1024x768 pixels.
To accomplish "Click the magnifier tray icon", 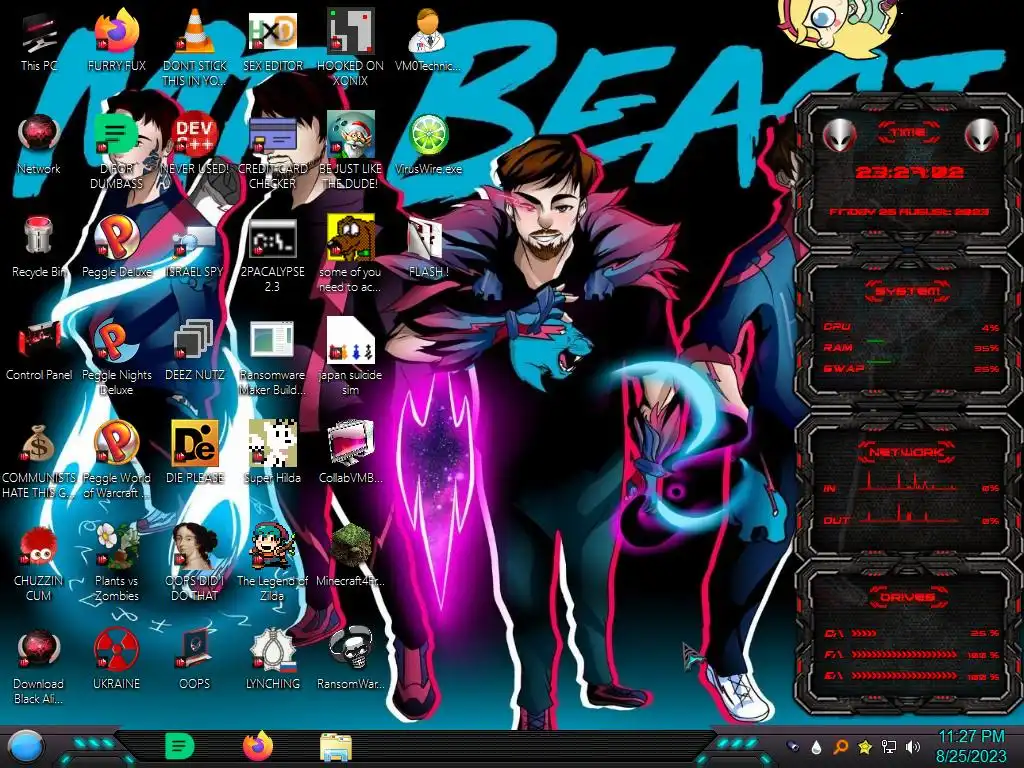I will (840, 746).
